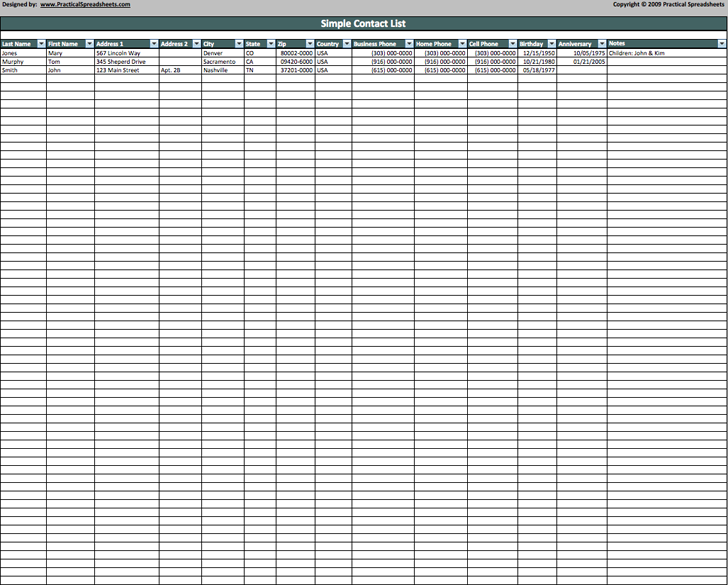
Task: Select Cell Phone (615) 000-0000 cell
Action: 493,70
